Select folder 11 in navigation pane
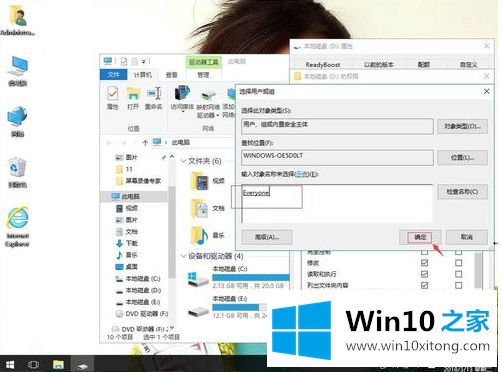Viewport: 502px width, 372px height. 125,169
